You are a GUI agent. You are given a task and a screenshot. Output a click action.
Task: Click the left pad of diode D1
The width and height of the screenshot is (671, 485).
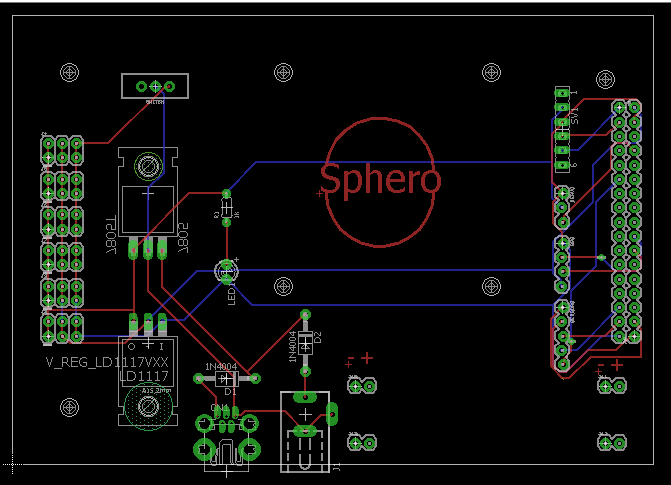(198, 378)
